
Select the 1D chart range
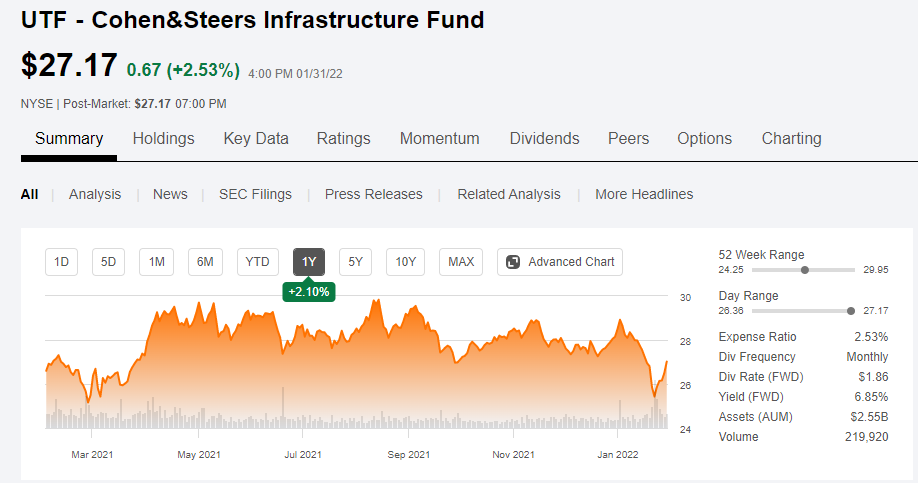tap(61, 262)
